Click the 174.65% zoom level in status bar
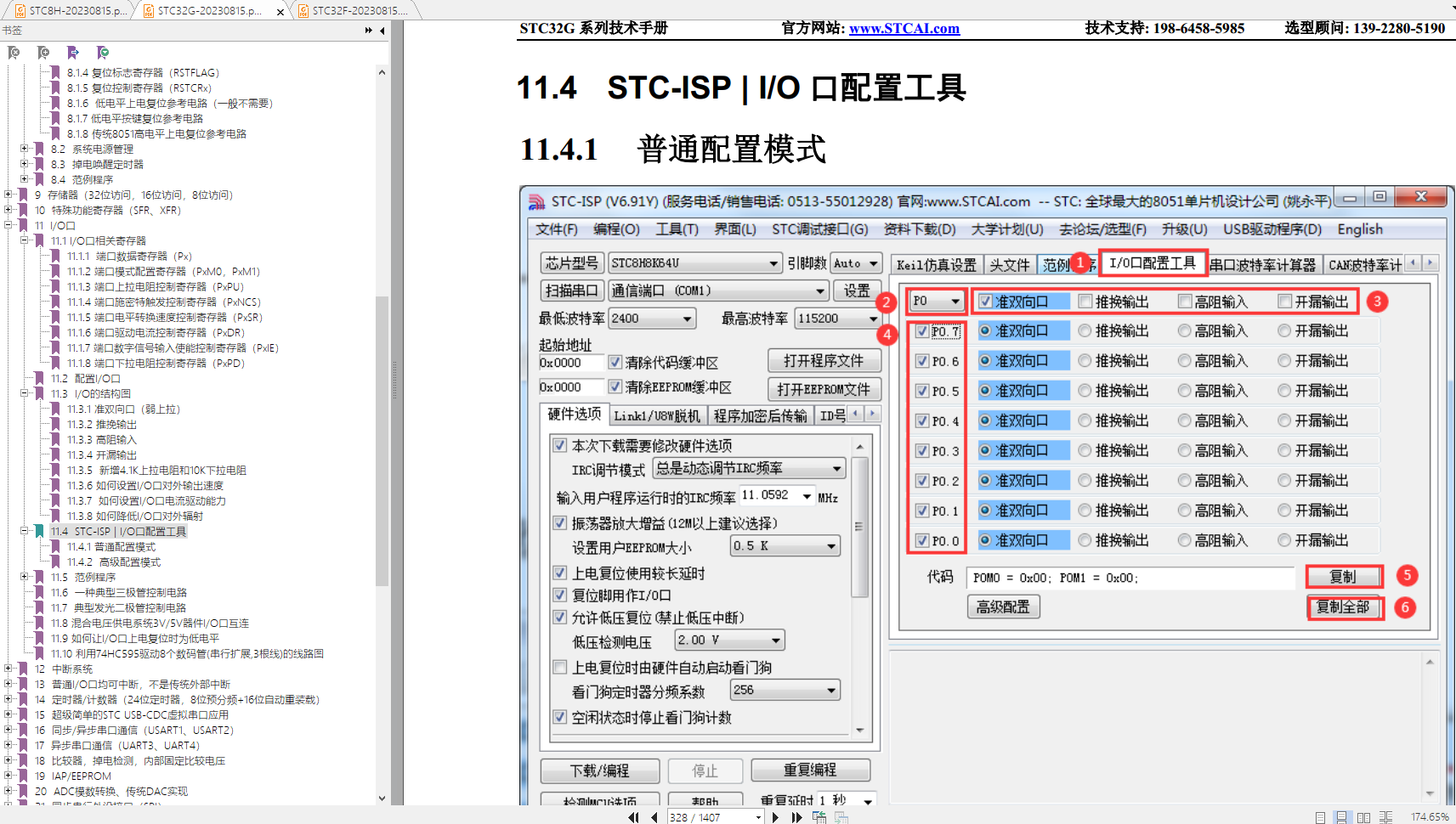 point(1430,817)
